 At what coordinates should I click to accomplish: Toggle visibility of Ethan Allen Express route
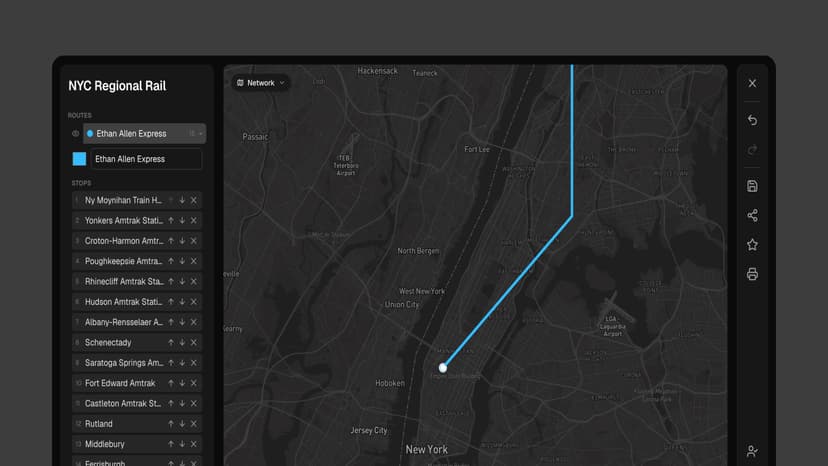click(x=76, y=134)
